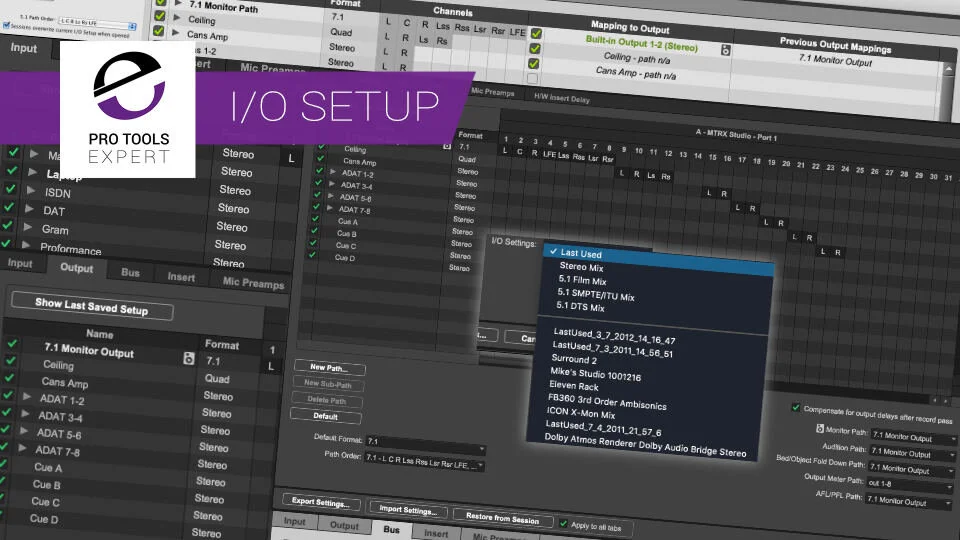Toggle mapping checkbox beside Ceiling - path n/a

click(x=534, y=48)
